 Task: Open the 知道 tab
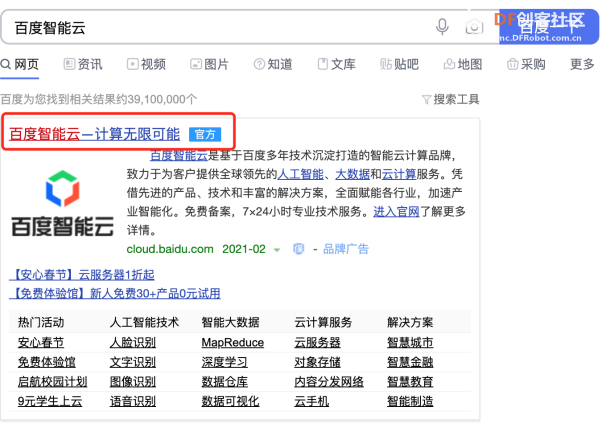coord(273,64)
